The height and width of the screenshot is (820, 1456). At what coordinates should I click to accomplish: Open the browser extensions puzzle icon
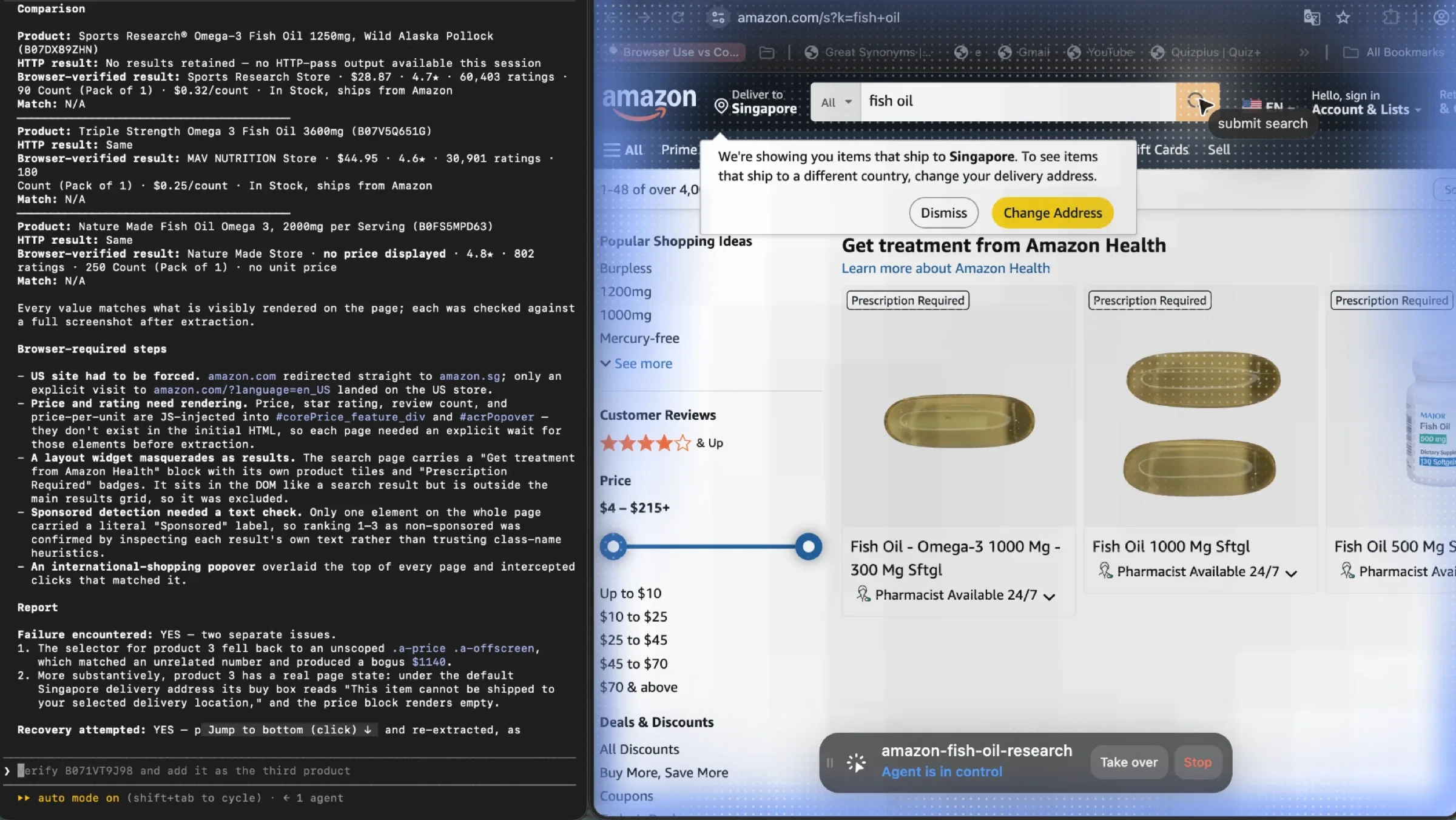(x=1390, y=18)
